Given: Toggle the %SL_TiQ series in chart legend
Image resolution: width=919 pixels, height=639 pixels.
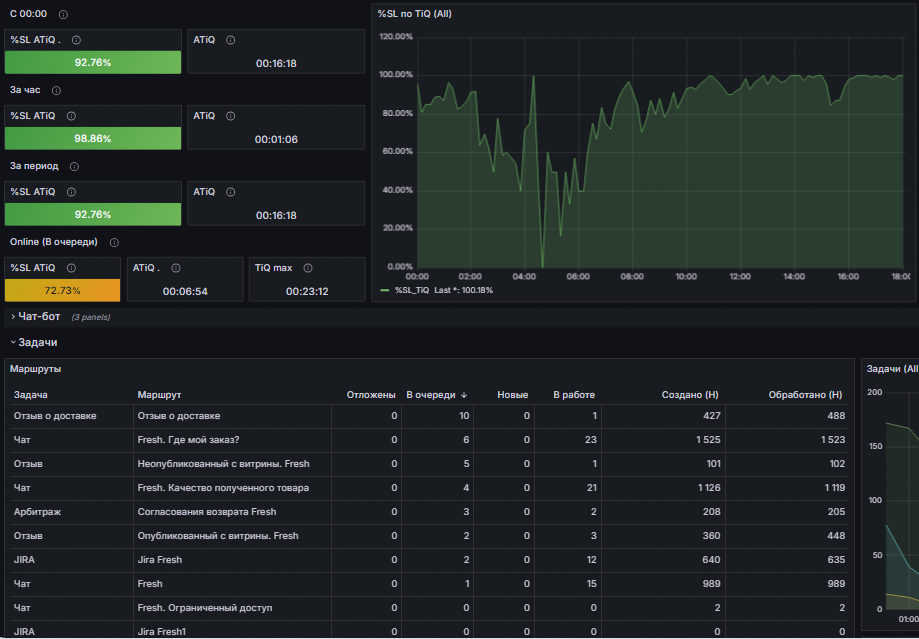Looking at the screenshot, I should pos(413,290).
